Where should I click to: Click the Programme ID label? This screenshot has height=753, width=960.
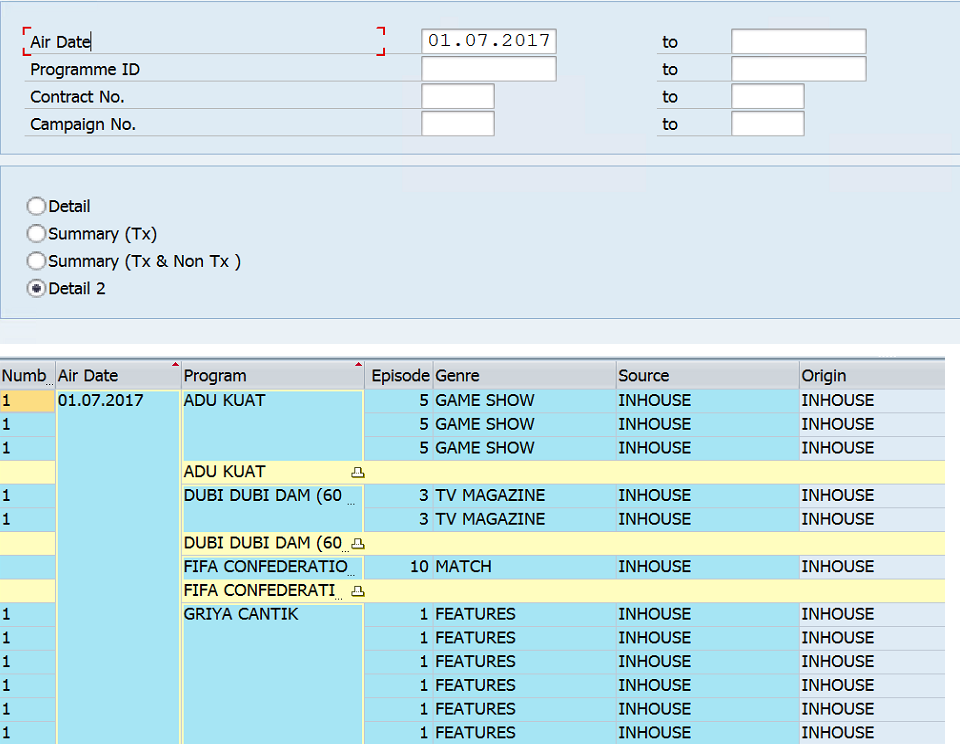click(x=85, y=70)
